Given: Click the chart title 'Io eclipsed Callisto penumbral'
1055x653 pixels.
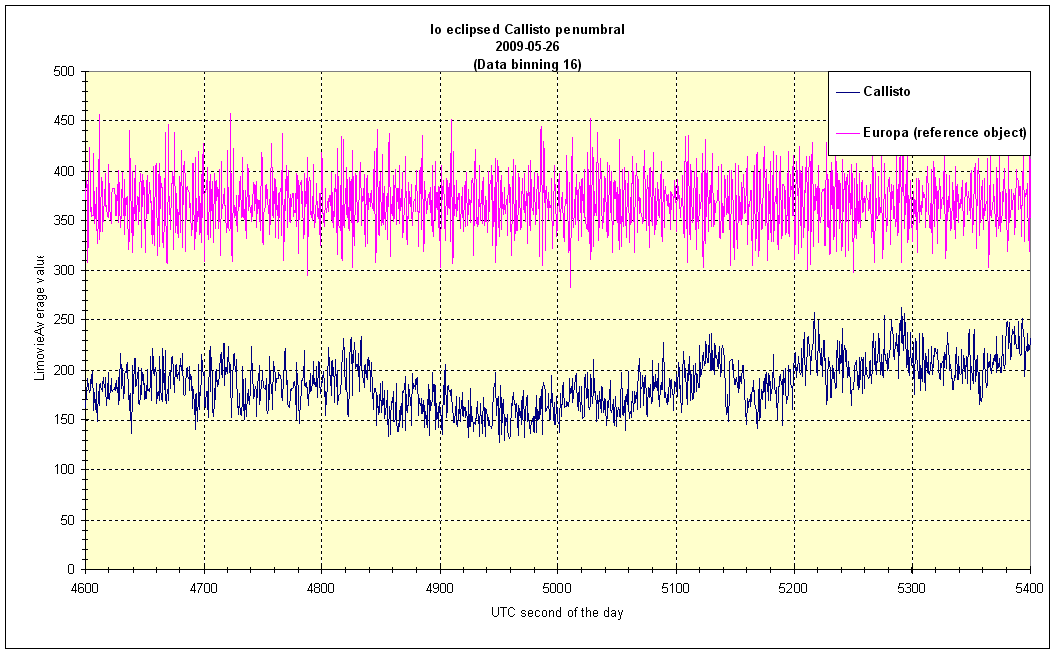Looking at the screenshot, I should pos(528,30).
